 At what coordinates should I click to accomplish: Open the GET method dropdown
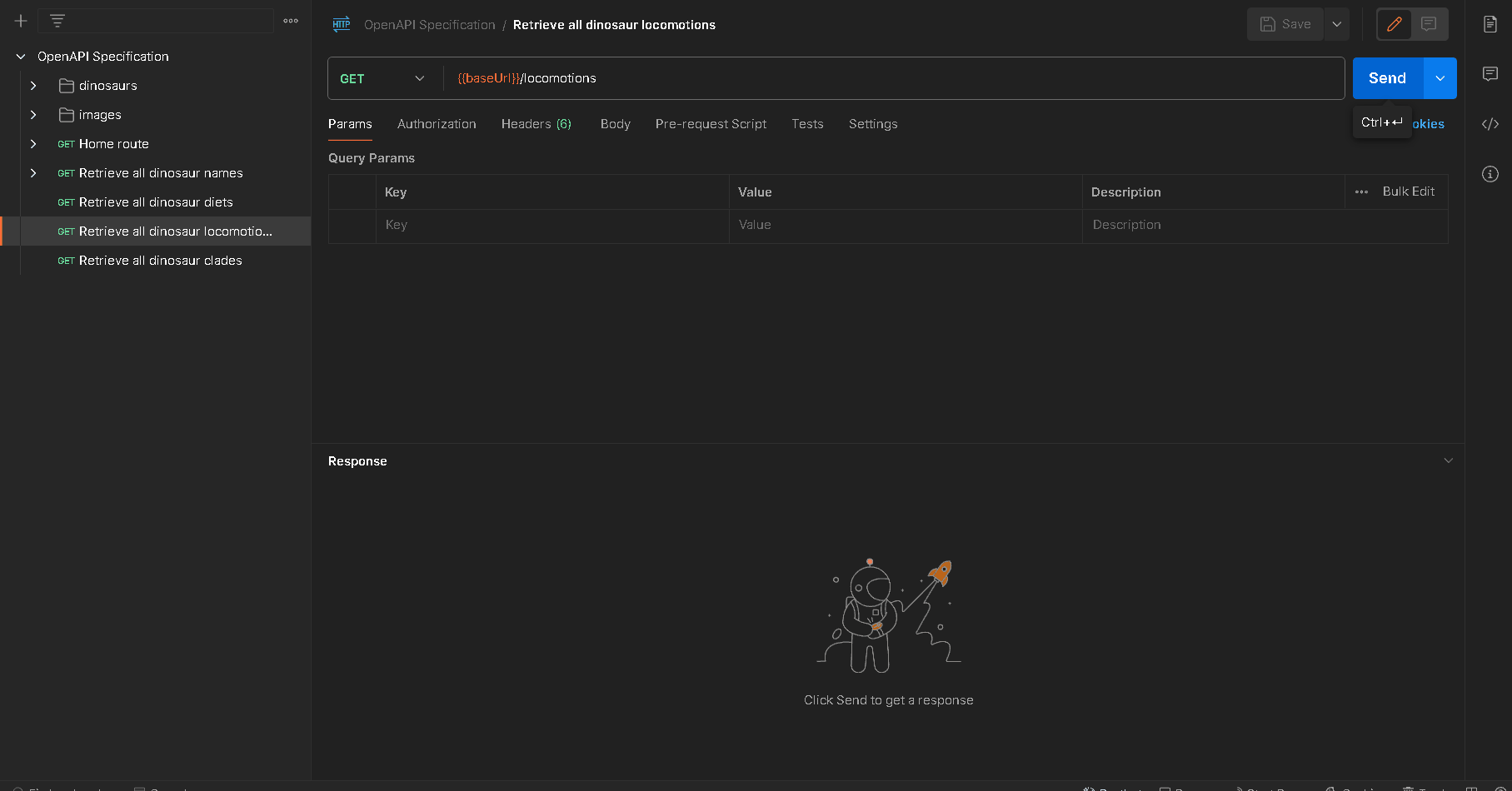(x=382, y=78)
